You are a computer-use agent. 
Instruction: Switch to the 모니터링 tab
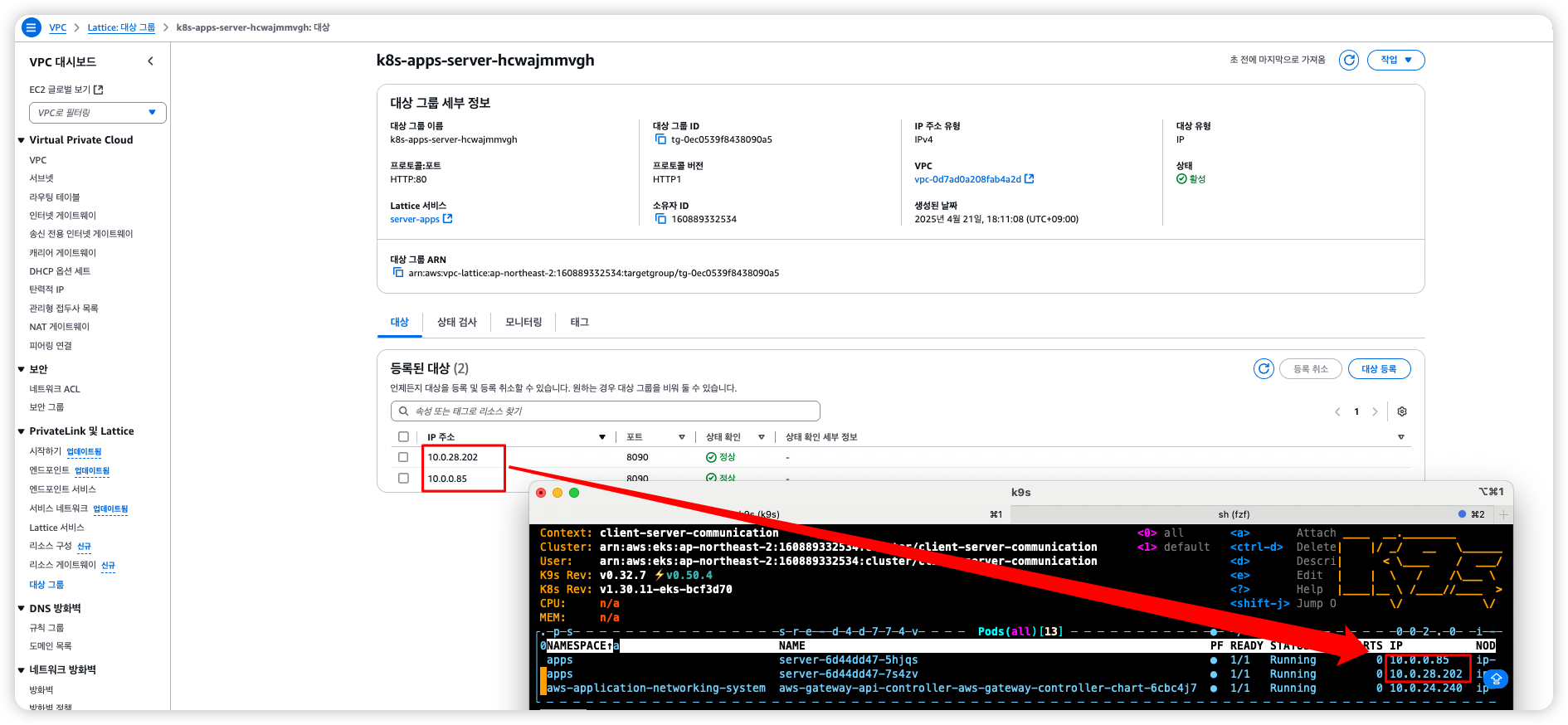[x=523, y=322]
